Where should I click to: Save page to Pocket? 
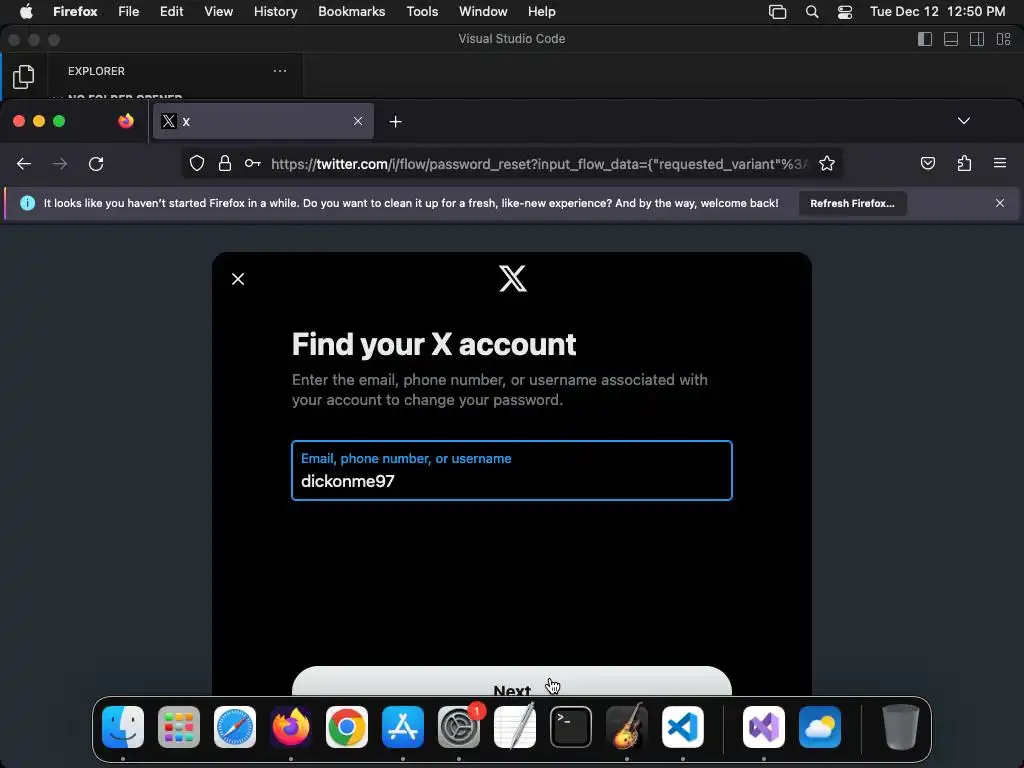(927, 163)
